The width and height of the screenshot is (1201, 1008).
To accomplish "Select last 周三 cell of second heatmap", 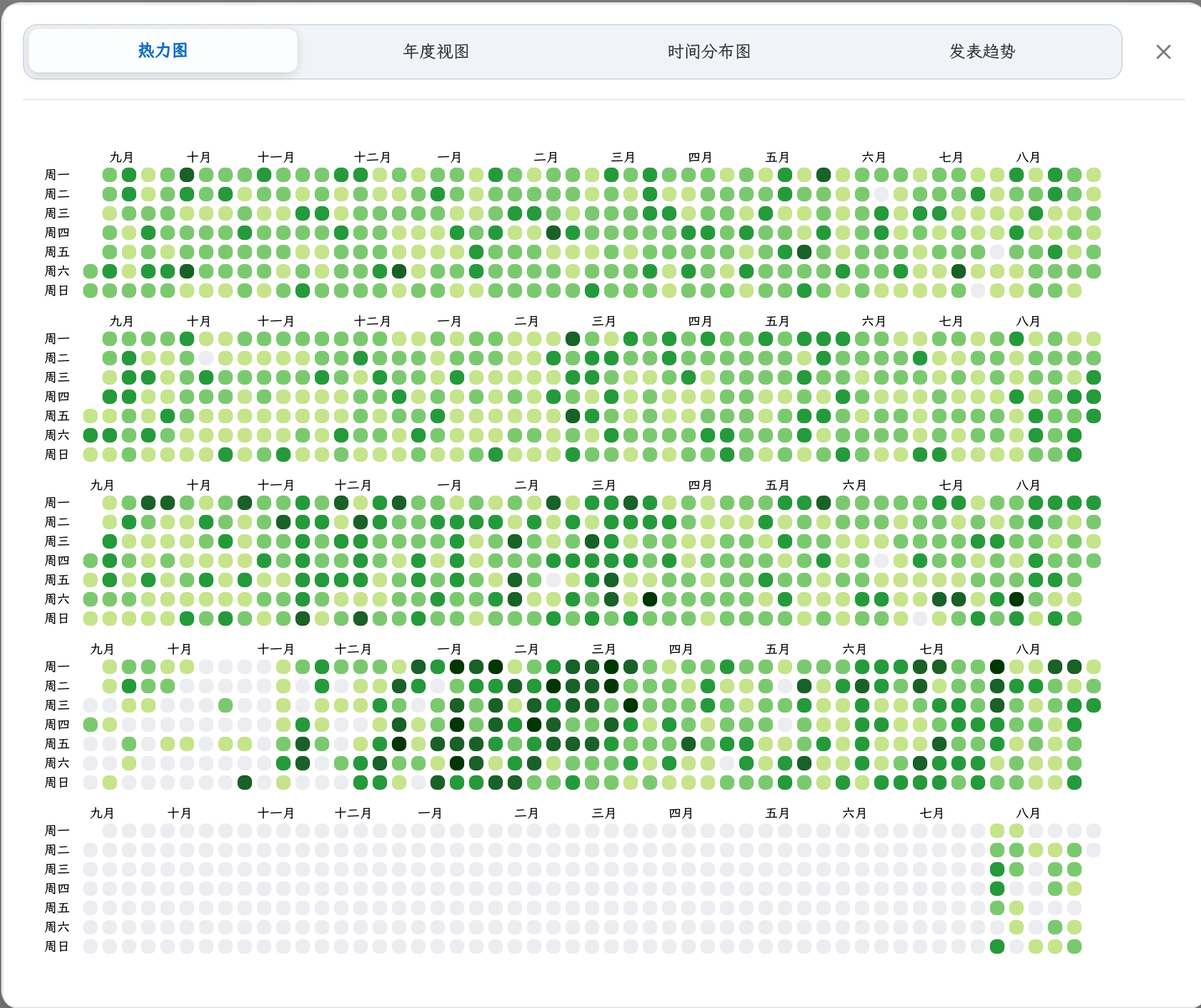I will pos(1094,377).
